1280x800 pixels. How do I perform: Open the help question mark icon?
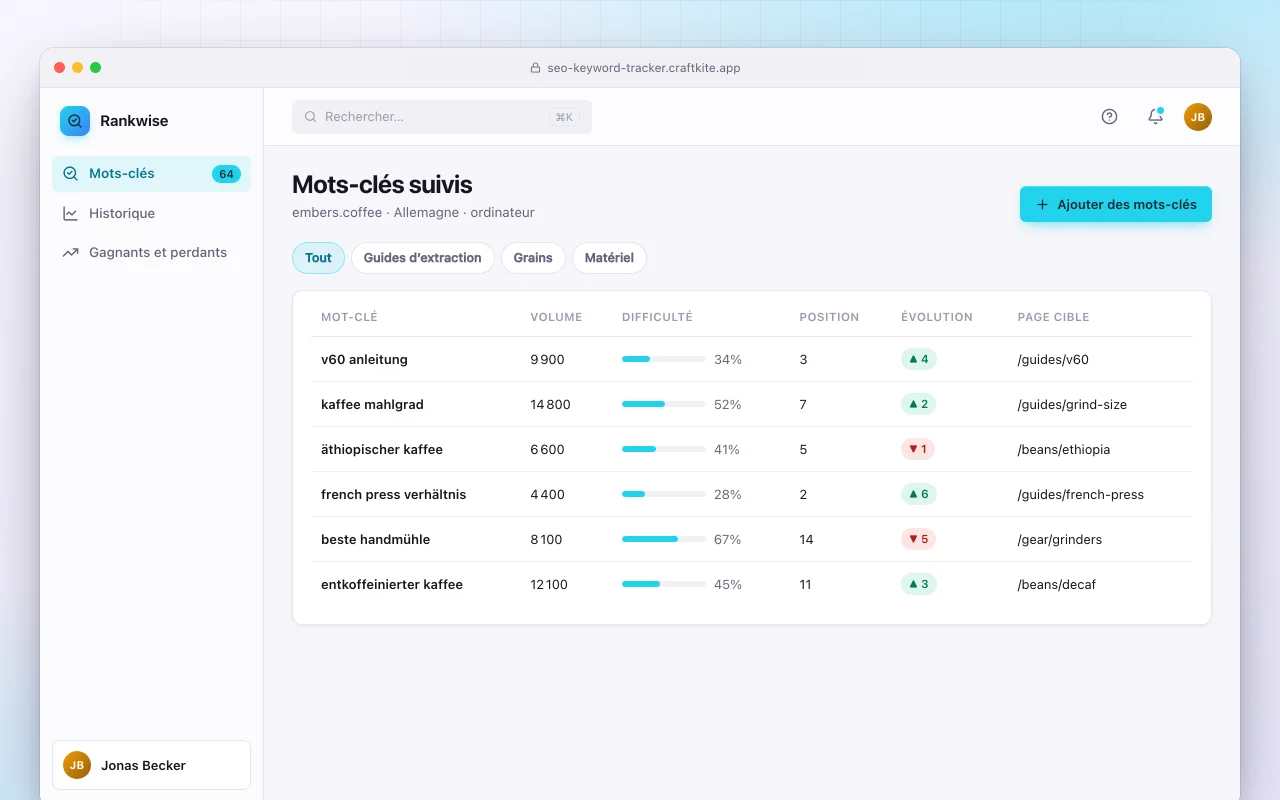coord(1109,117)
